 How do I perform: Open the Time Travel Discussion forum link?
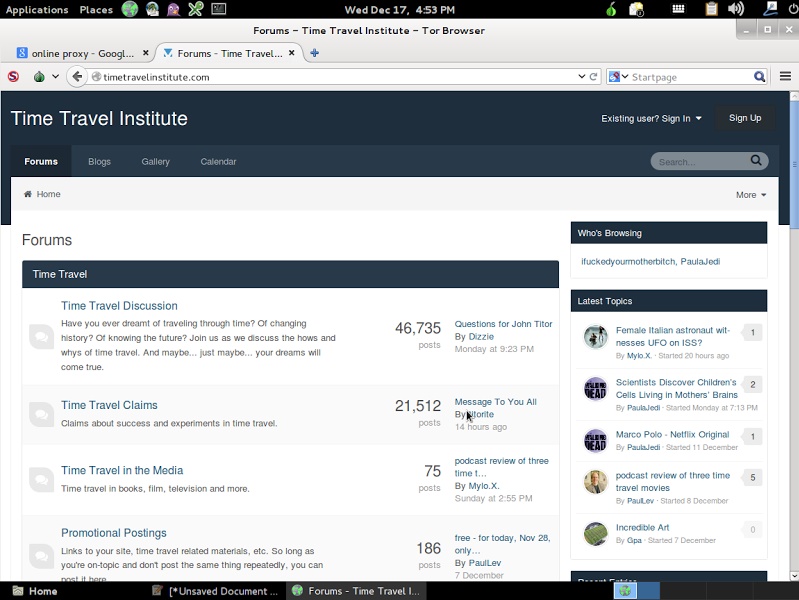(119, 305)
